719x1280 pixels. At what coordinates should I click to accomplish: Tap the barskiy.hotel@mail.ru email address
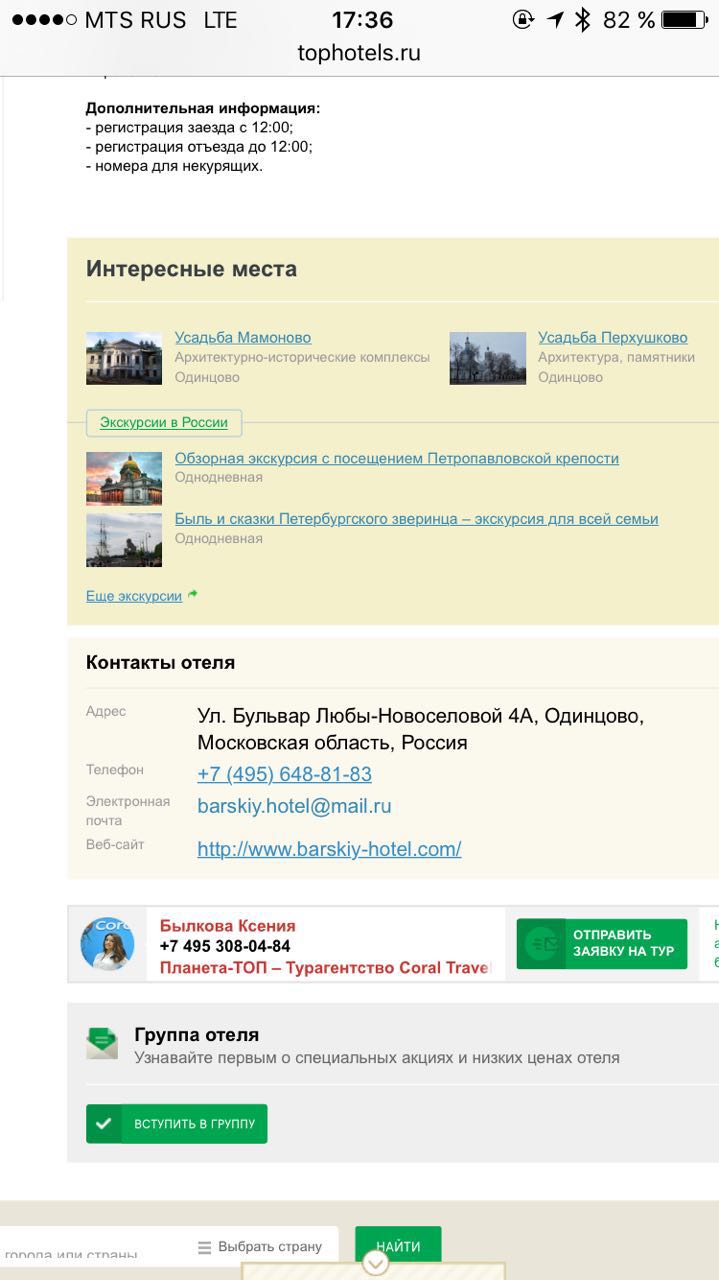coord(294,806)
